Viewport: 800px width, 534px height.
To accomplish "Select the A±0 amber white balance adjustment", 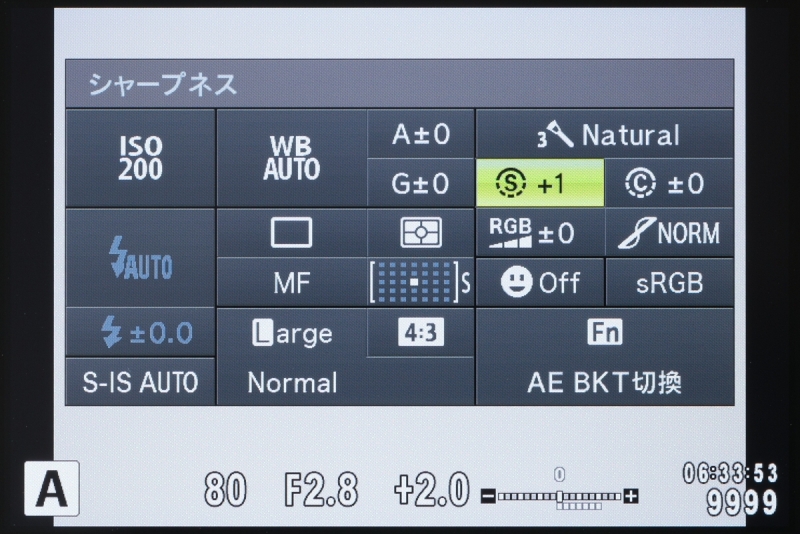I will [x=420, y=134].
